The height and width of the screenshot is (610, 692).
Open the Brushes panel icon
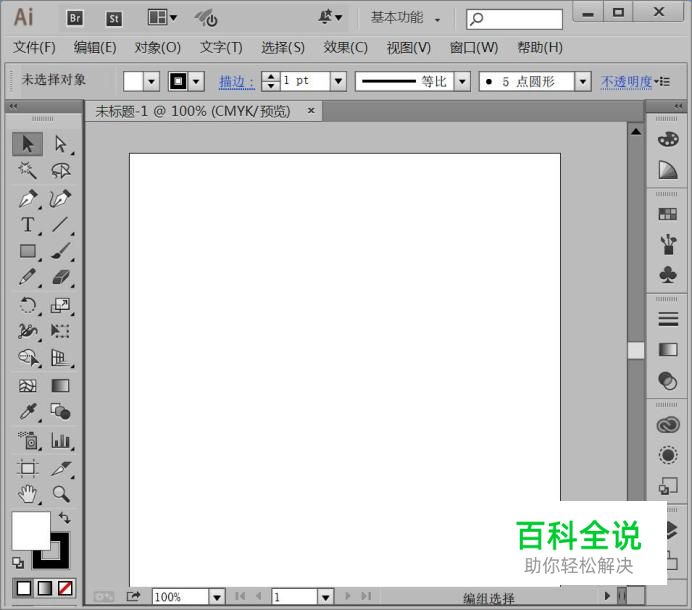pos(668,245)
